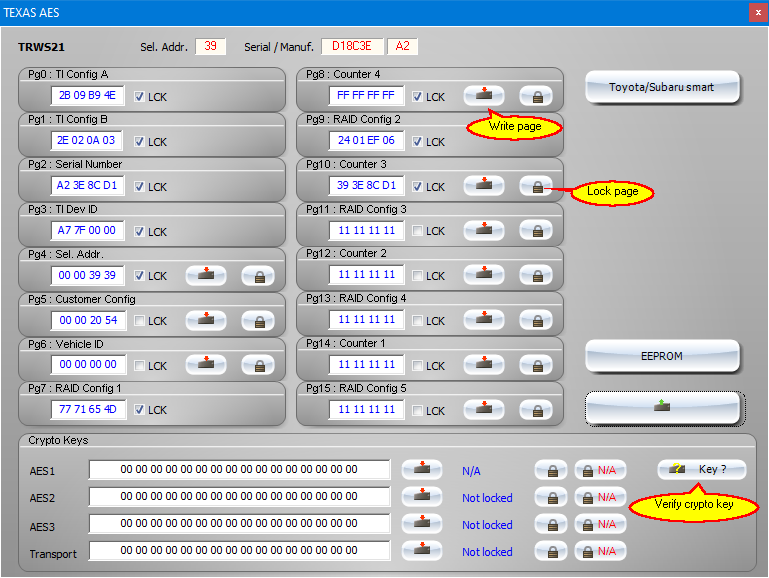The height and width of the screenshot is (578, 769).
Task: Click lock page icon for Pg10 Counter 3
Action: (x=538, y=186)
